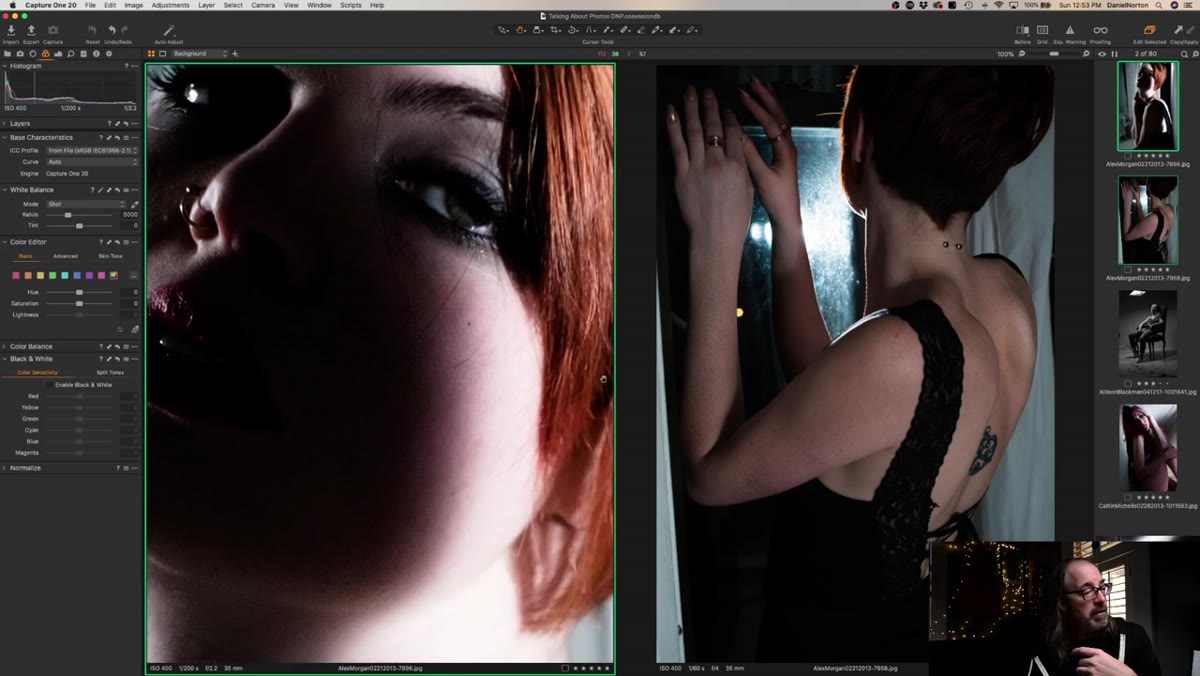The image size is (1200, 676).
Task: Toggle the checkbox under thumbnail AlexMorgan02212013-7896
Action: (1129, 156)
